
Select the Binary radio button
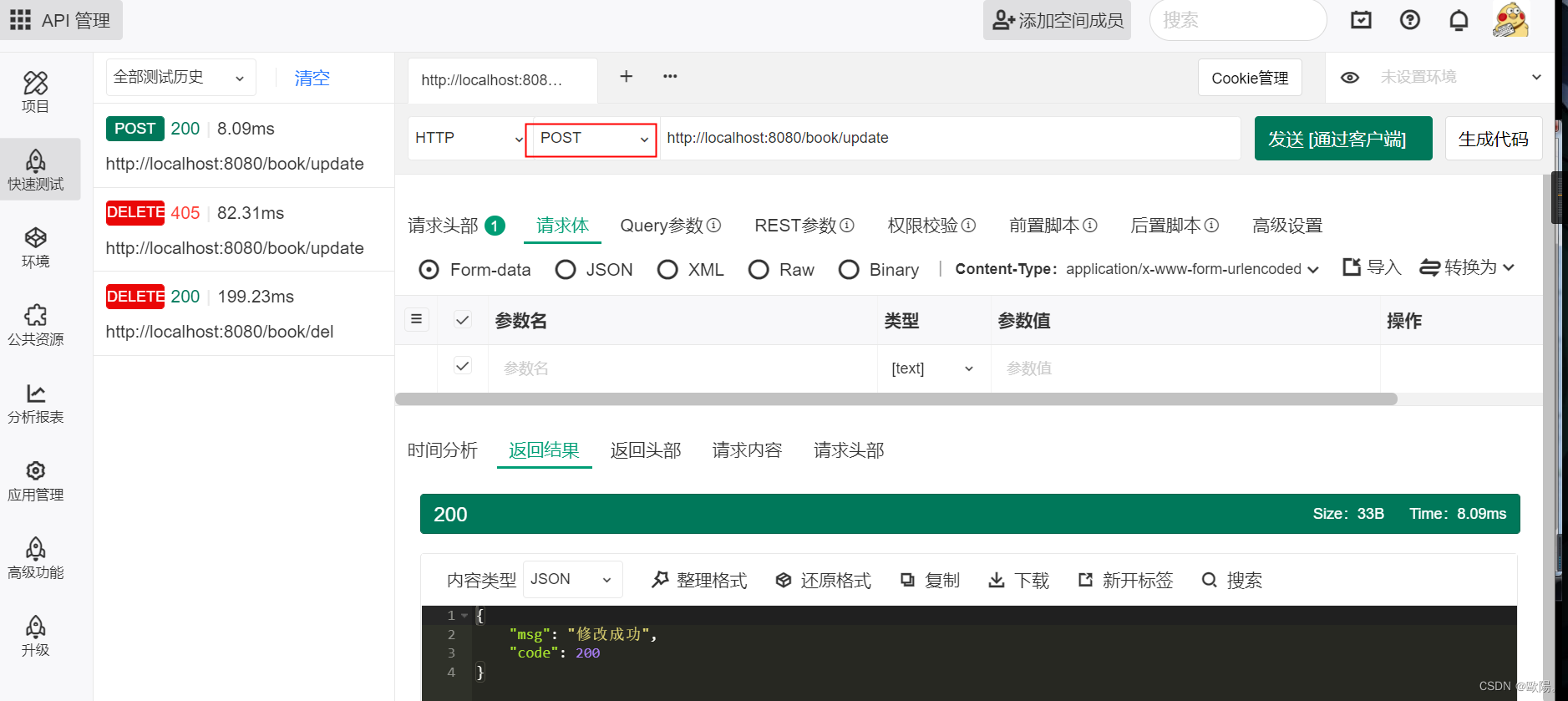[849, 269]
